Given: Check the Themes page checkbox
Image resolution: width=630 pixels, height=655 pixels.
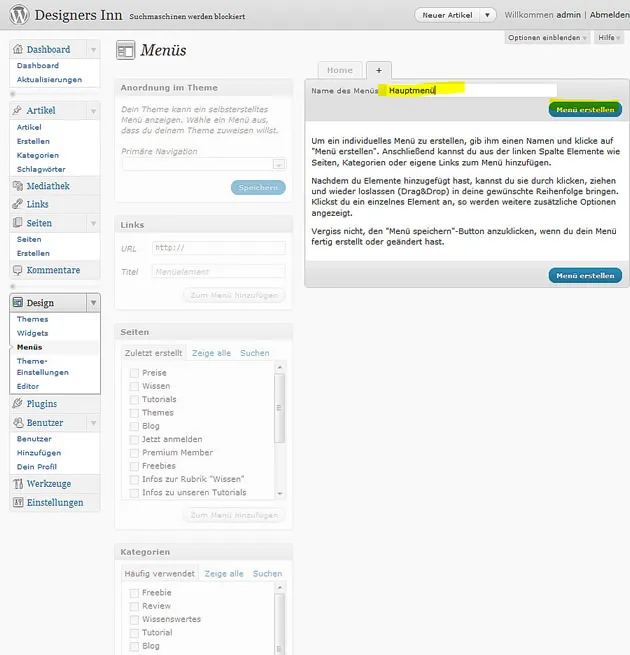Looking at the screenshot, I should pyautogui.click(x=134, y=413).
